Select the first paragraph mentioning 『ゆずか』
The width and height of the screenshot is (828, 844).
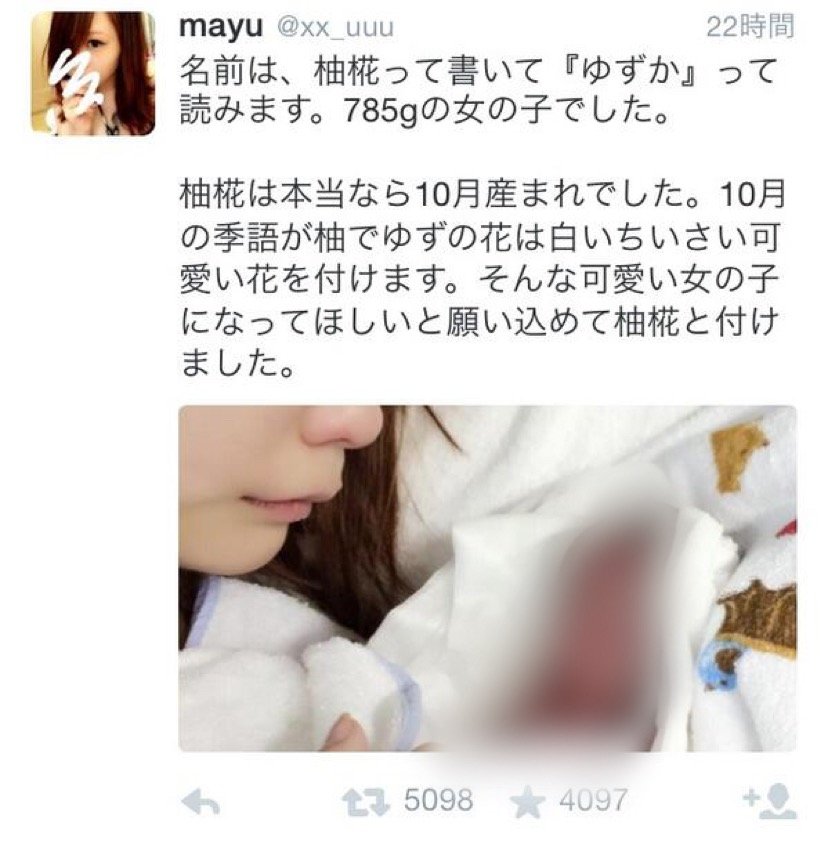[478, 92]
